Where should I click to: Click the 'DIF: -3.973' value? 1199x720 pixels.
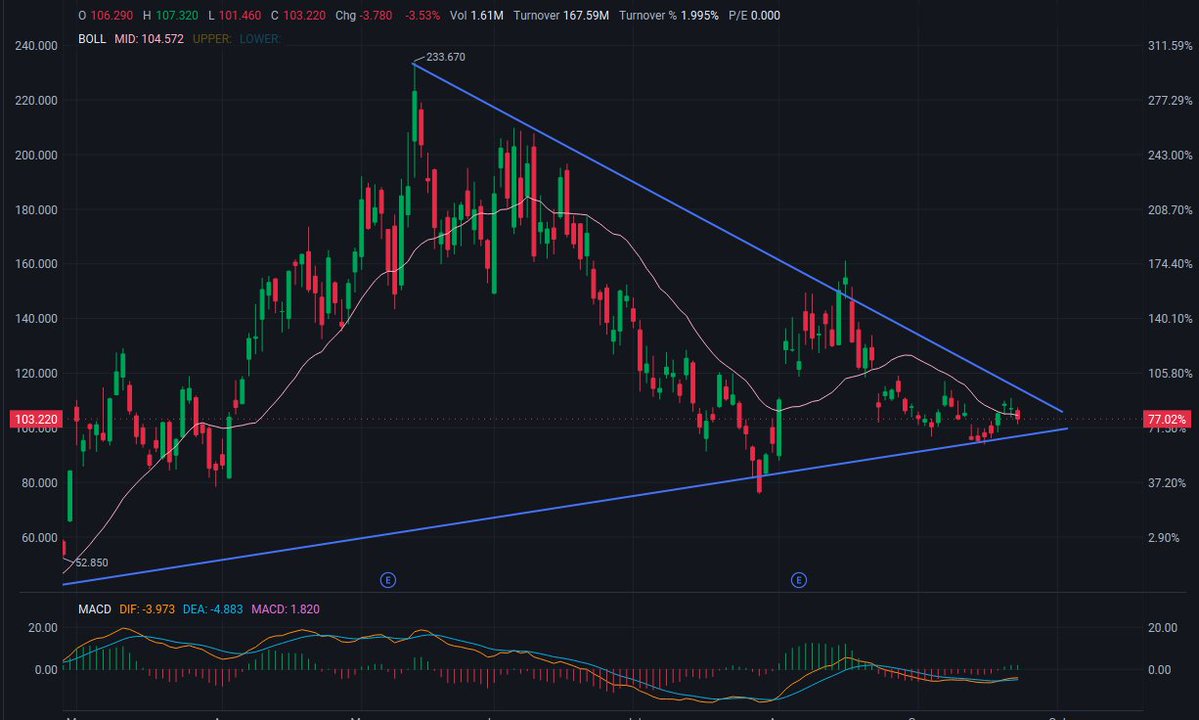[x=147, y=609]
